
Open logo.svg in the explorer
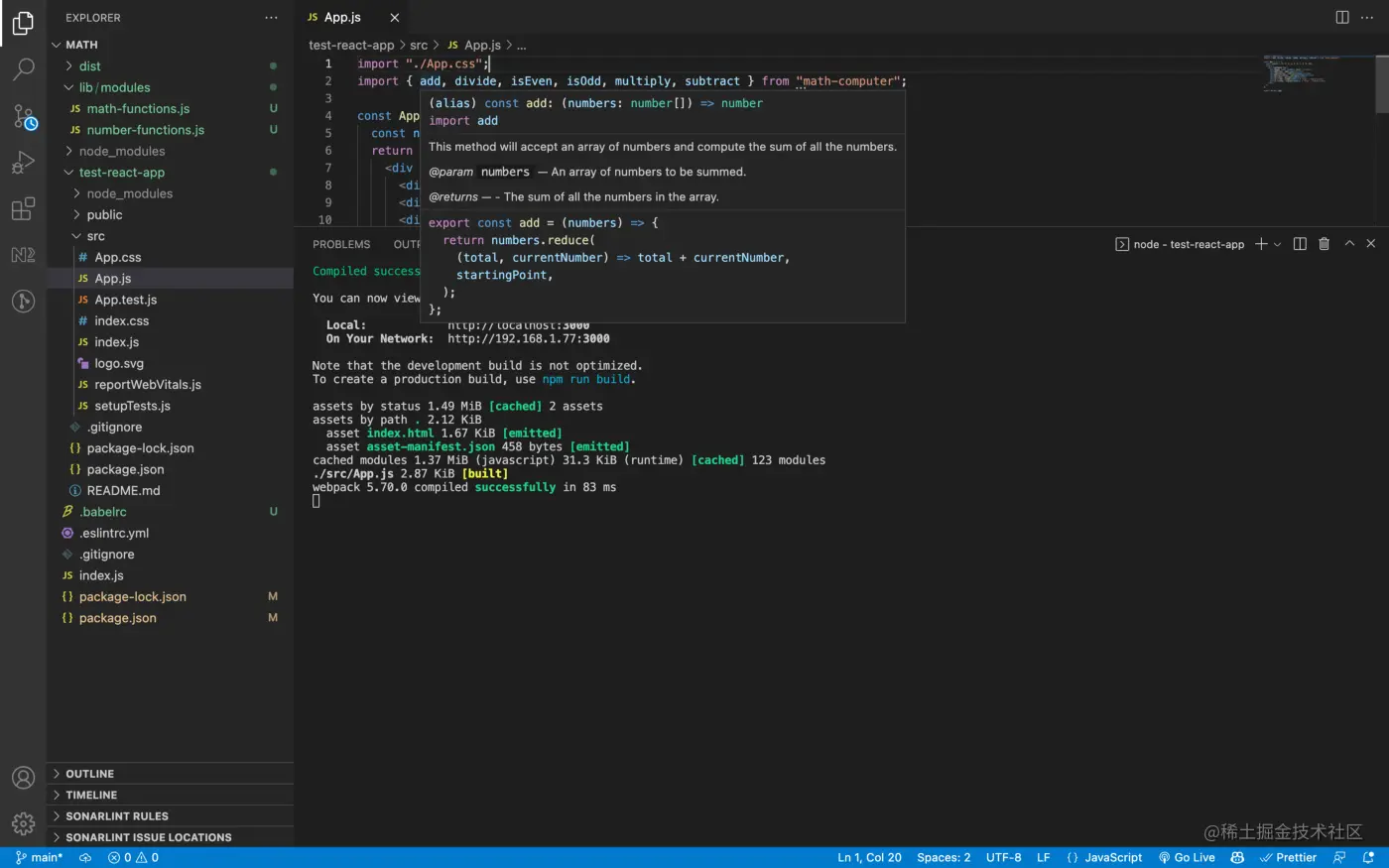170,364
